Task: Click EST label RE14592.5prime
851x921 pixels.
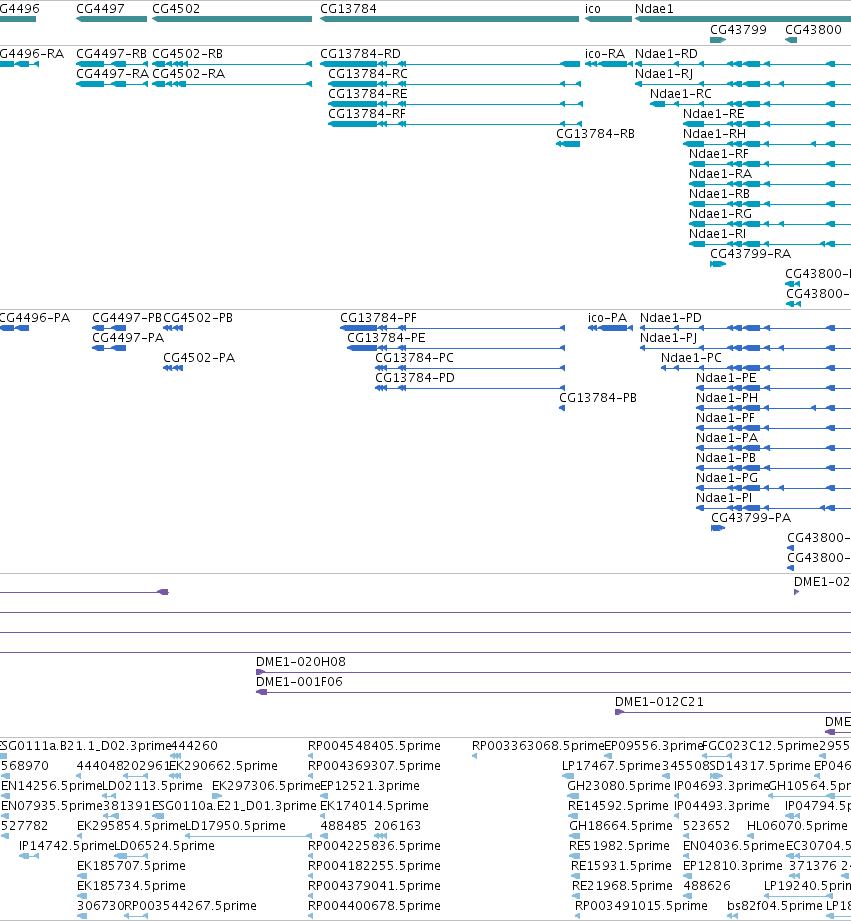Action: click(618, 805)
